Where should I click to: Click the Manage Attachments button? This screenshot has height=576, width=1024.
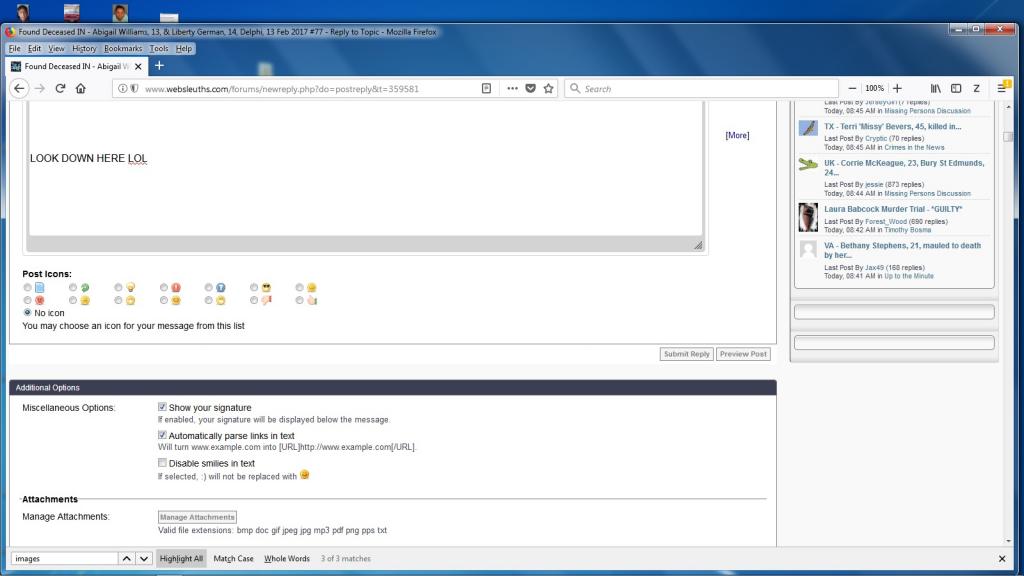[197, 517]
